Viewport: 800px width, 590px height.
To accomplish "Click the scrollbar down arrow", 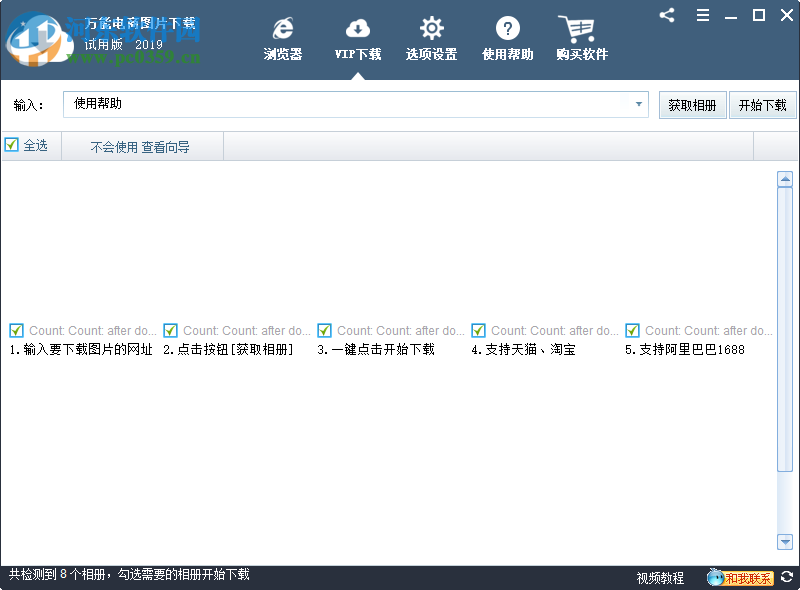I will (x=785, y=542).
